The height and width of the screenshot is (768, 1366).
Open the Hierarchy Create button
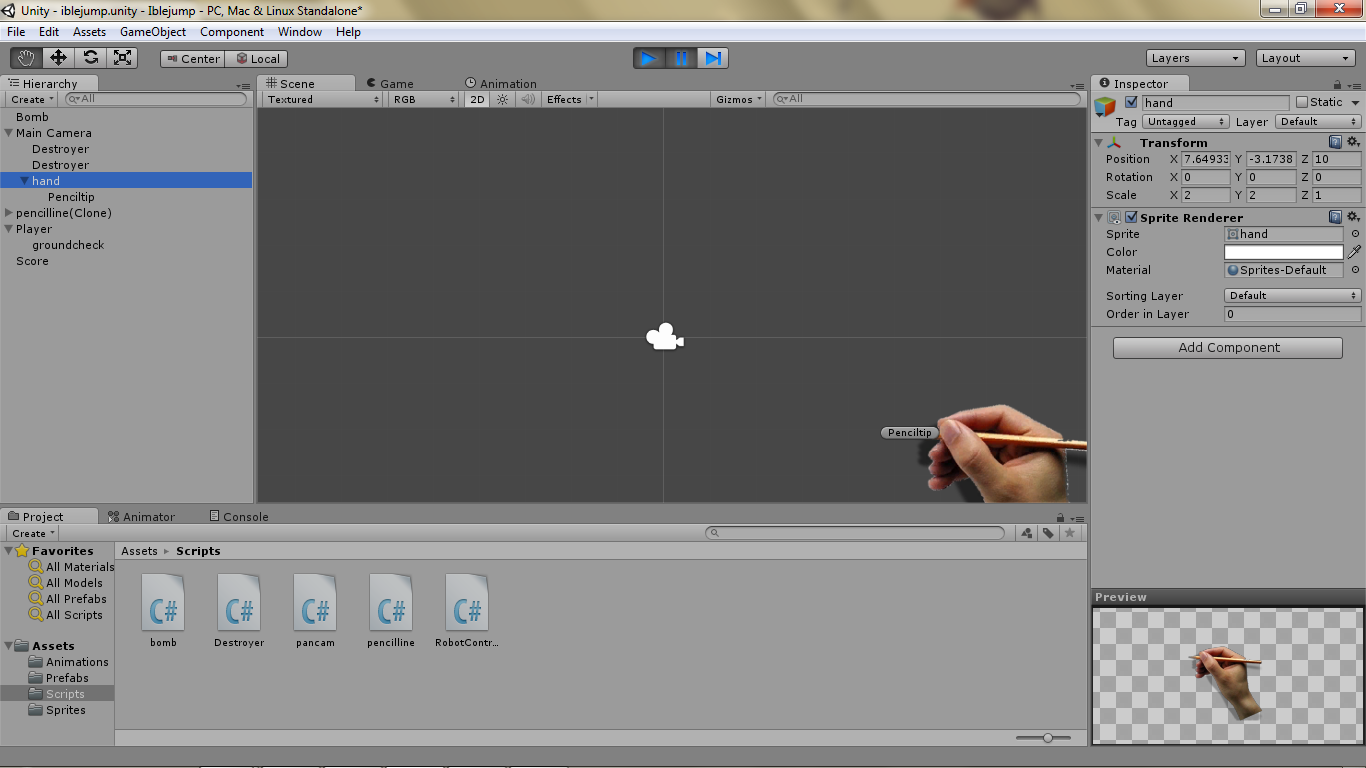32,99
